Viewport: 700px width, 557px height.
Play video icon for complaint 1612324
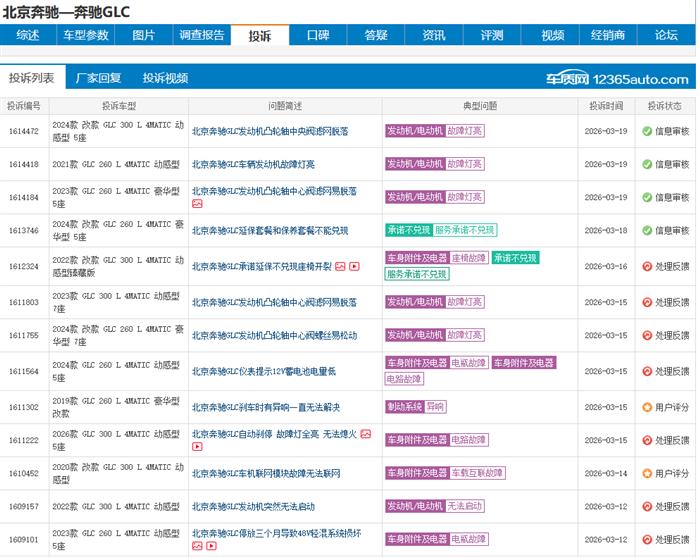[x=353, y=267]
